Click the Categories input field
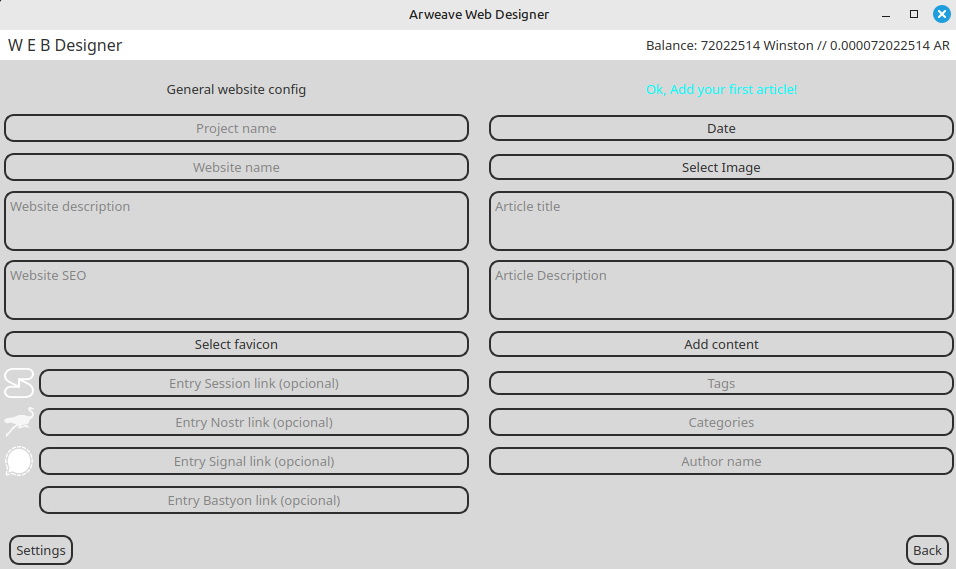The height and width of the screenshot is (569, 956). (x=721, y=422)
